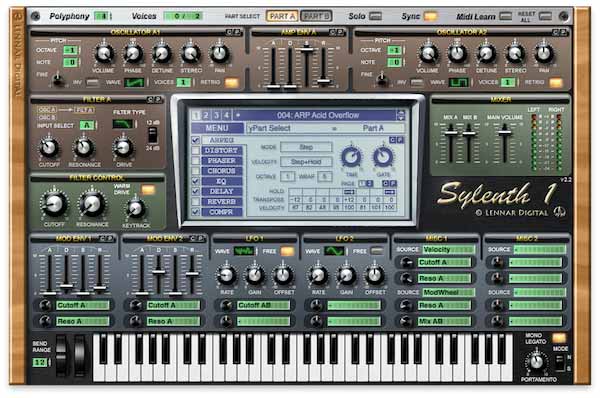This screenshot has height=398, width=600.
Task: Select the EQ effect tab
Action: 222,181
